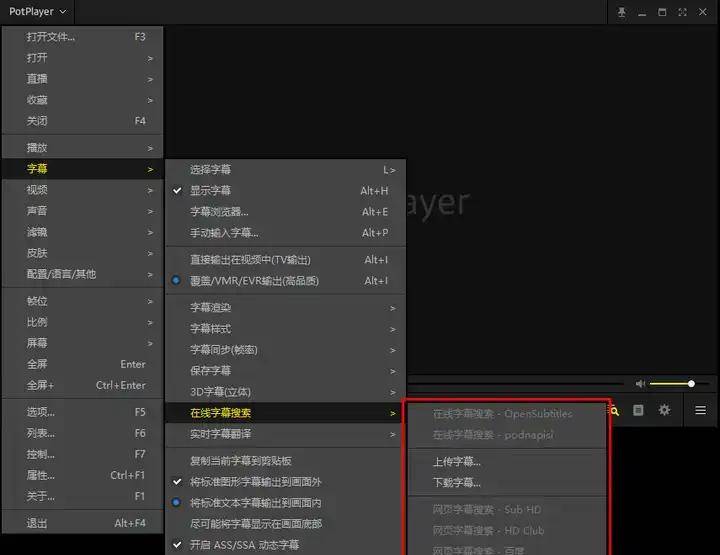
Task: Expand the 播放 submenu
Action: tap(83, 148)
